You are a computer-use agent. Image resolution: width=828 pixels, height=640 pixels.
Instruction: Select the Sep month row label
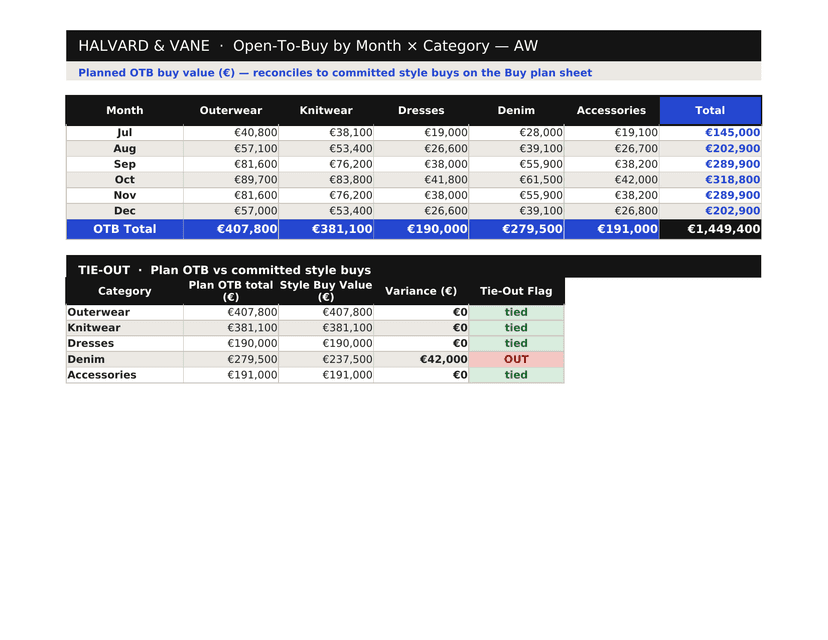tap(125, 164)
